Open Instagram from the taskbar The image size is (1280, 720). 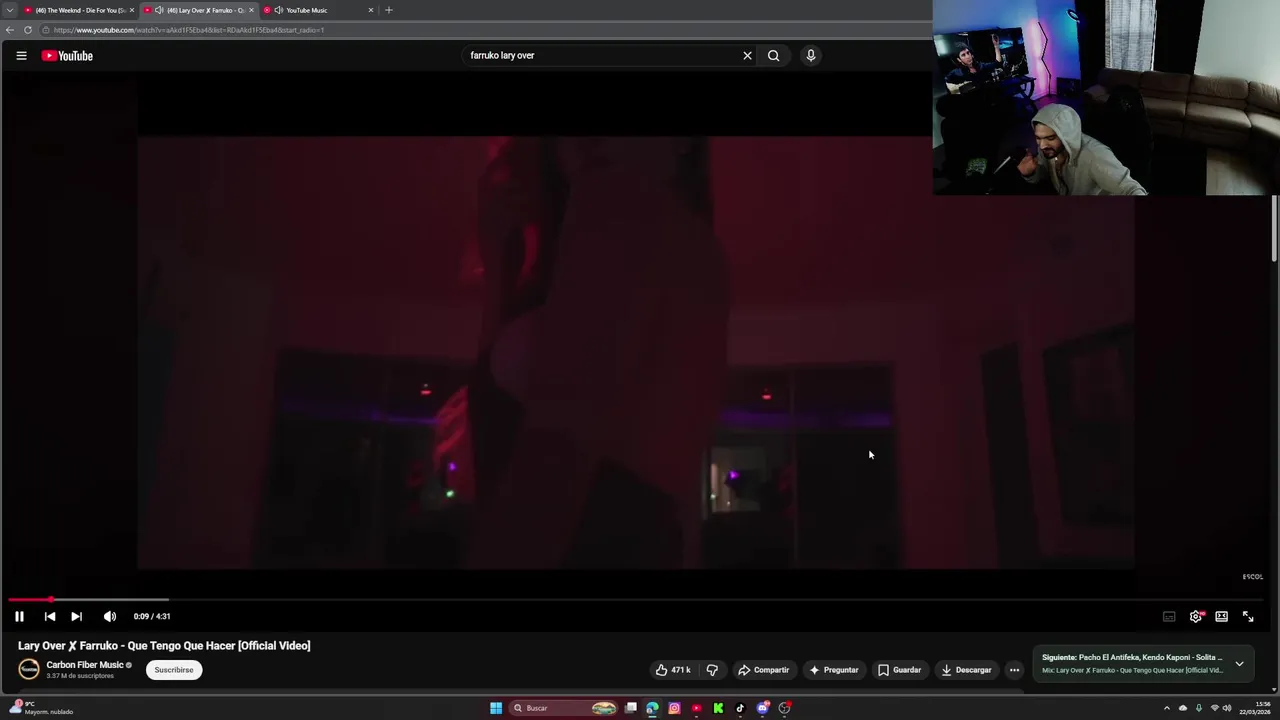[674, 708]
